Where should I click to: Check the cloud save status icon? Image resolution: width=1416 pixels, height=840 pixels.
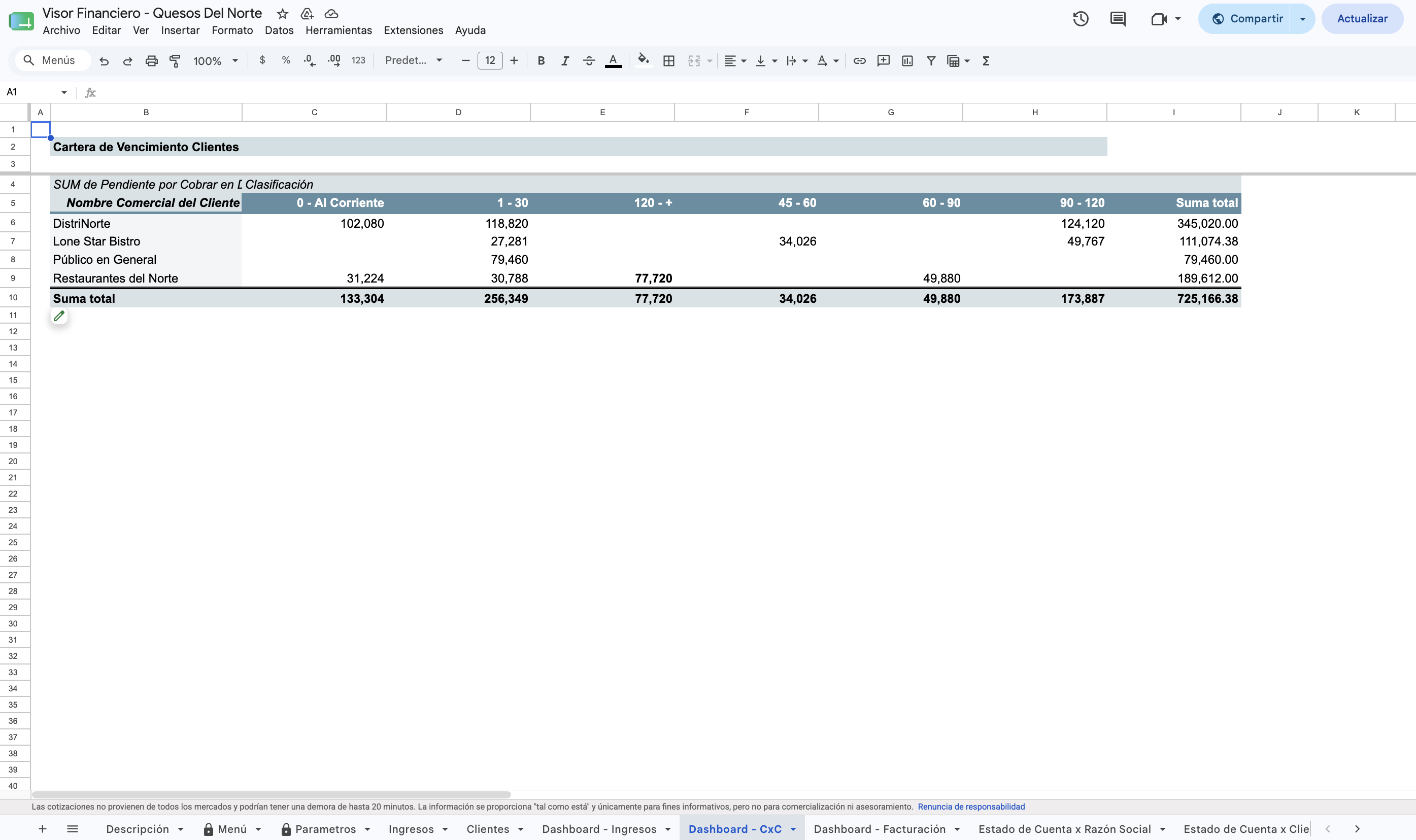(x=331, y=14)
